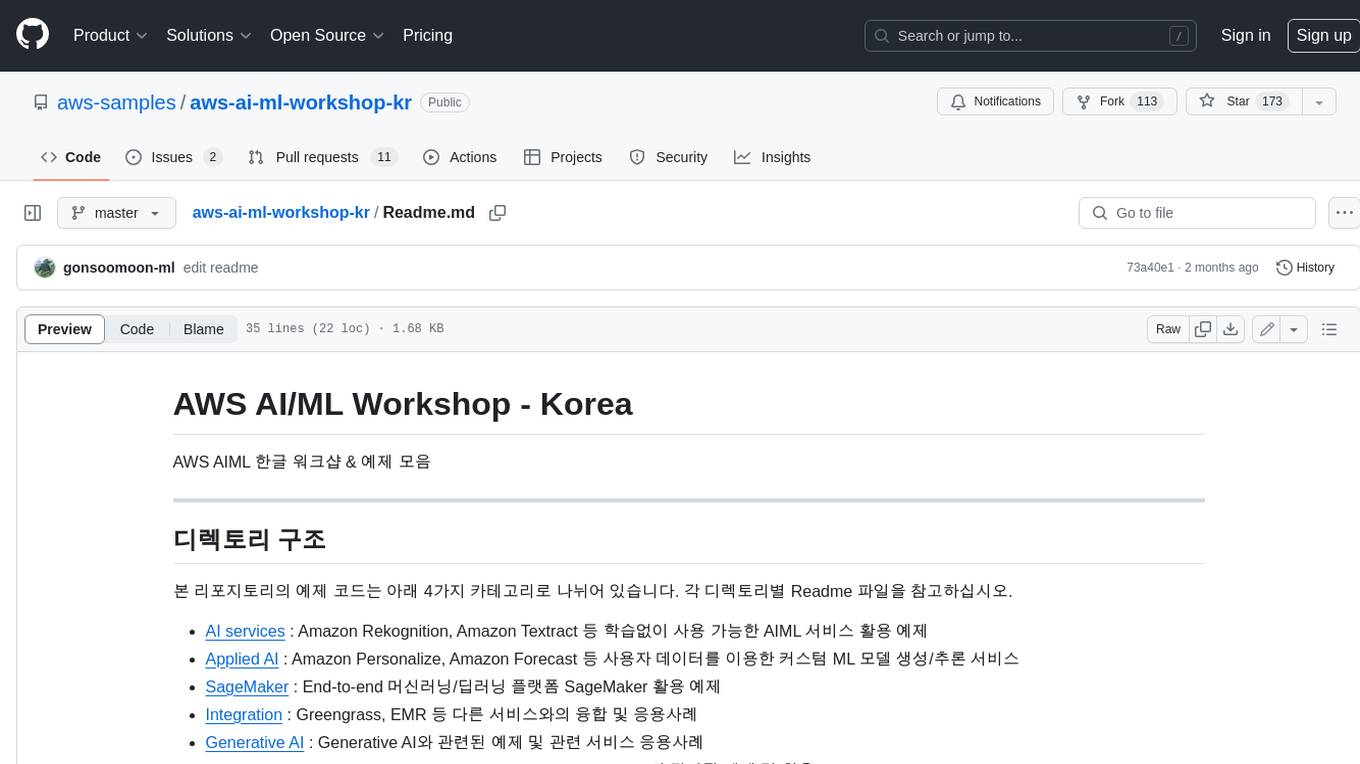Edit this file pencil icon
This screenshot has width=1360, height=764.
pyautogui.click(x=1267, y=329)
